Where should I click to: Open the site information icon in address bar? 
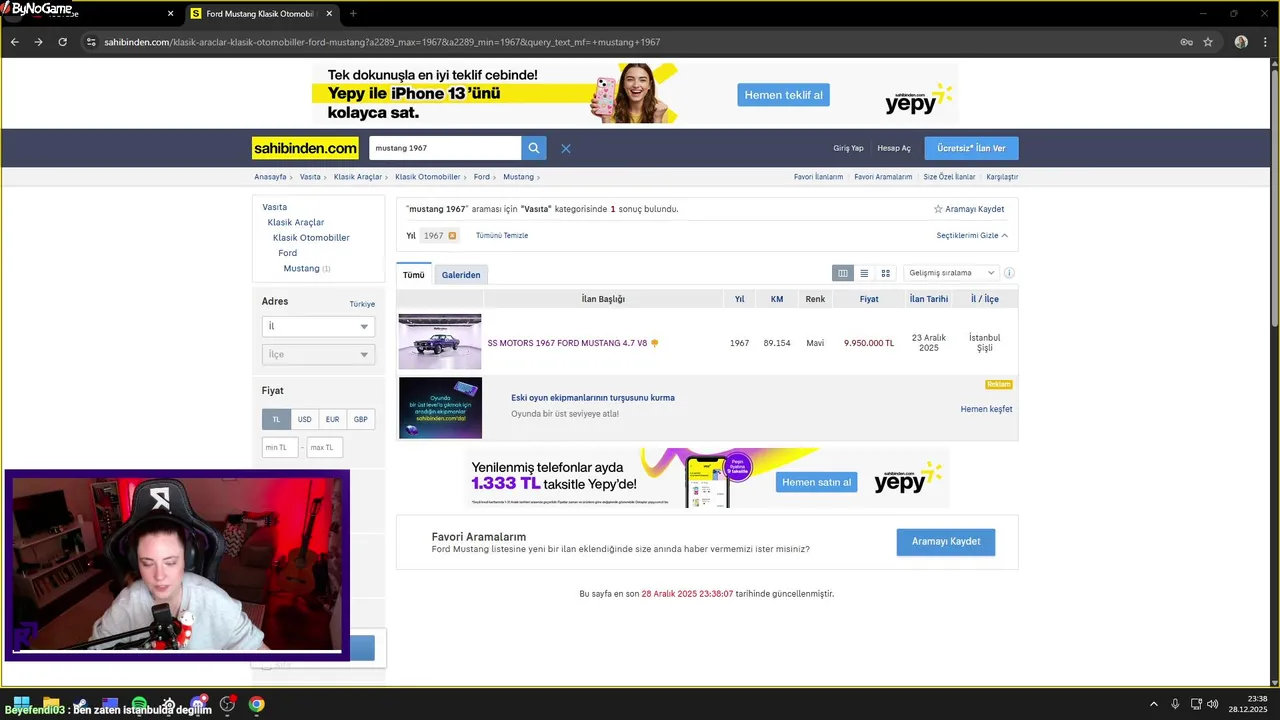point(91,42)
